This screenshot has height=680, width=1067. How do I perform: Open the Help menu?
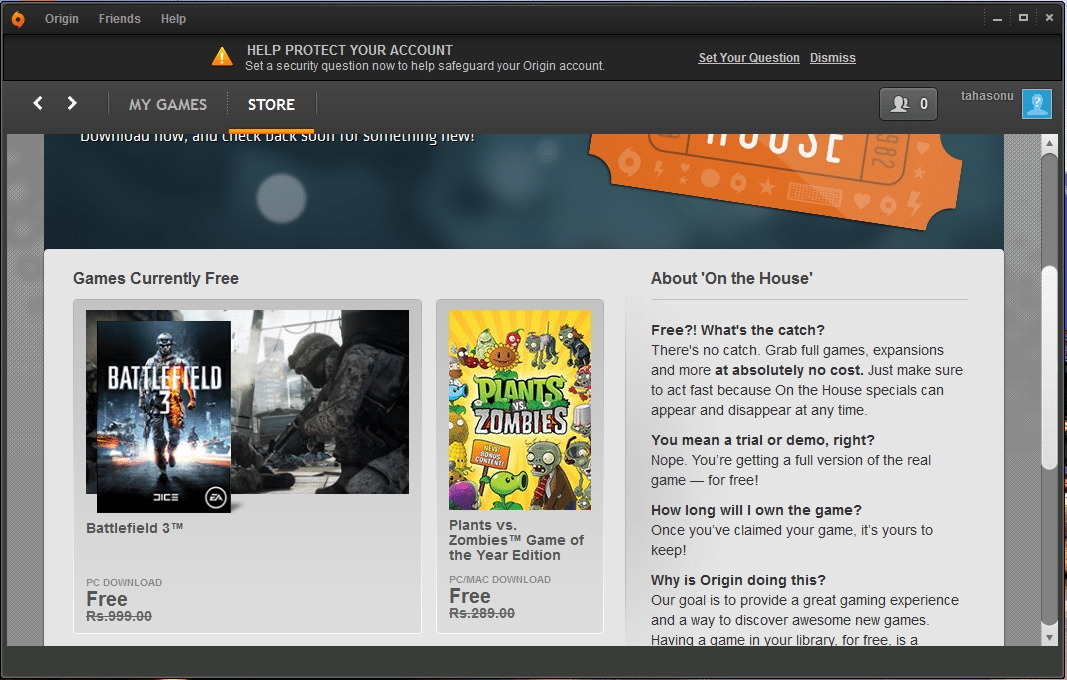(173, 18)
